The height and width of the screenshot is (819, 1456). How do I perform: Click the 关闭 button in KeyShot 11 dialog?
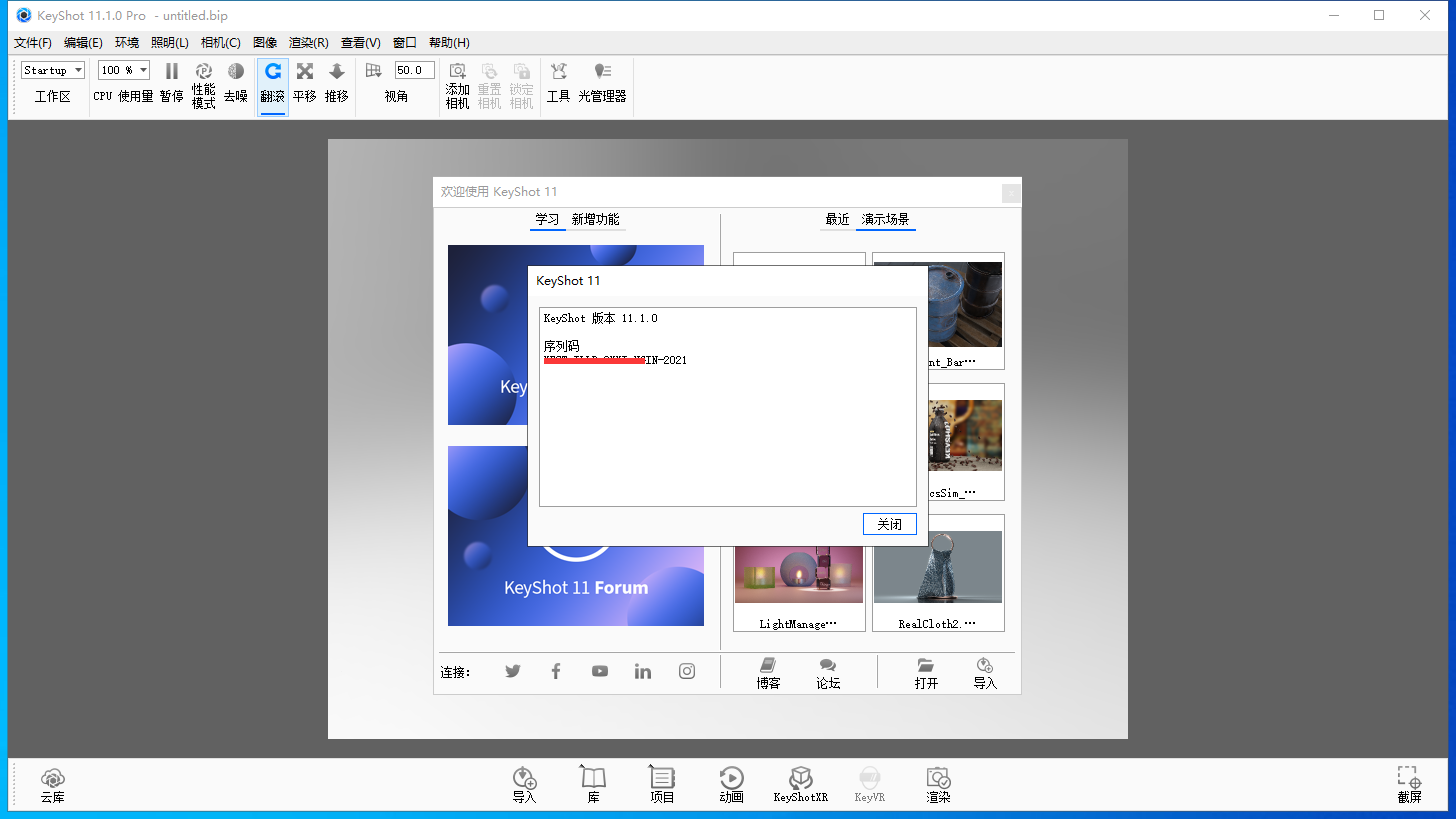click(889, 524)
